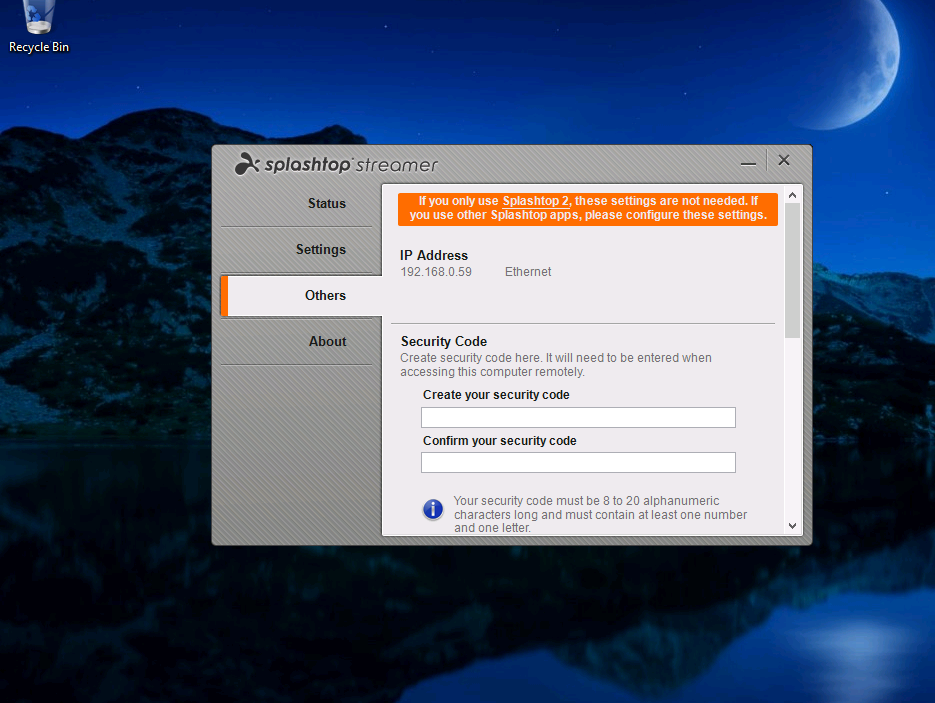This screenshot has width=935, height=703.
Task: Select the Others tab
Action: [325, 296]
